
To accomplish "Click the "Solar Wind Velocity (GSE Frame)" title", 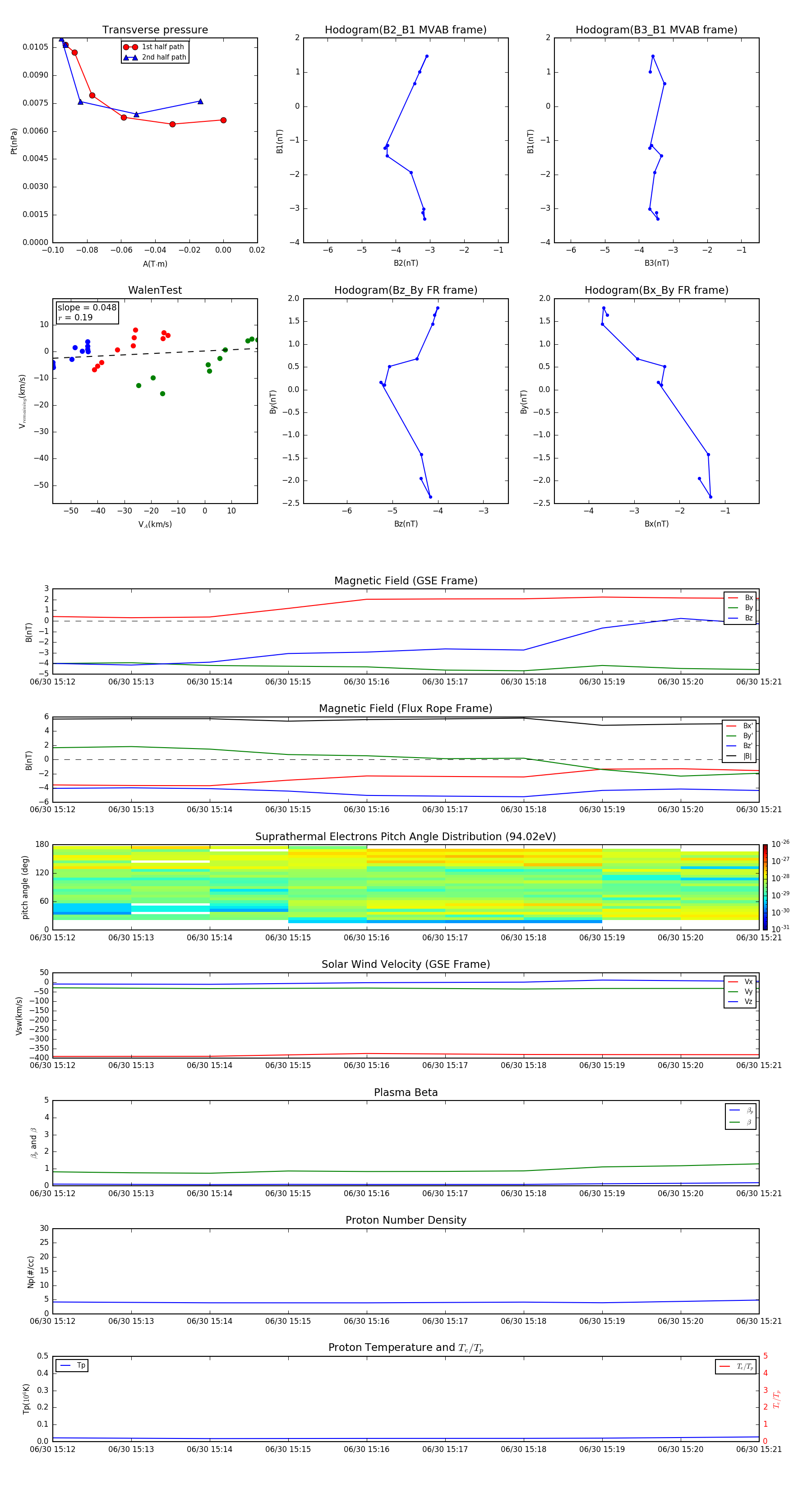I will point(406,964).
